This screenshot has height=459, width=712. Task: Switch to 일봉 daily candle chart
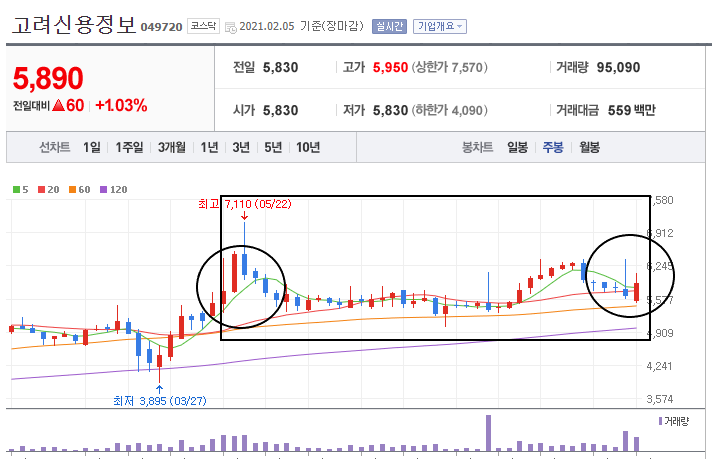(x=517, y=147)
